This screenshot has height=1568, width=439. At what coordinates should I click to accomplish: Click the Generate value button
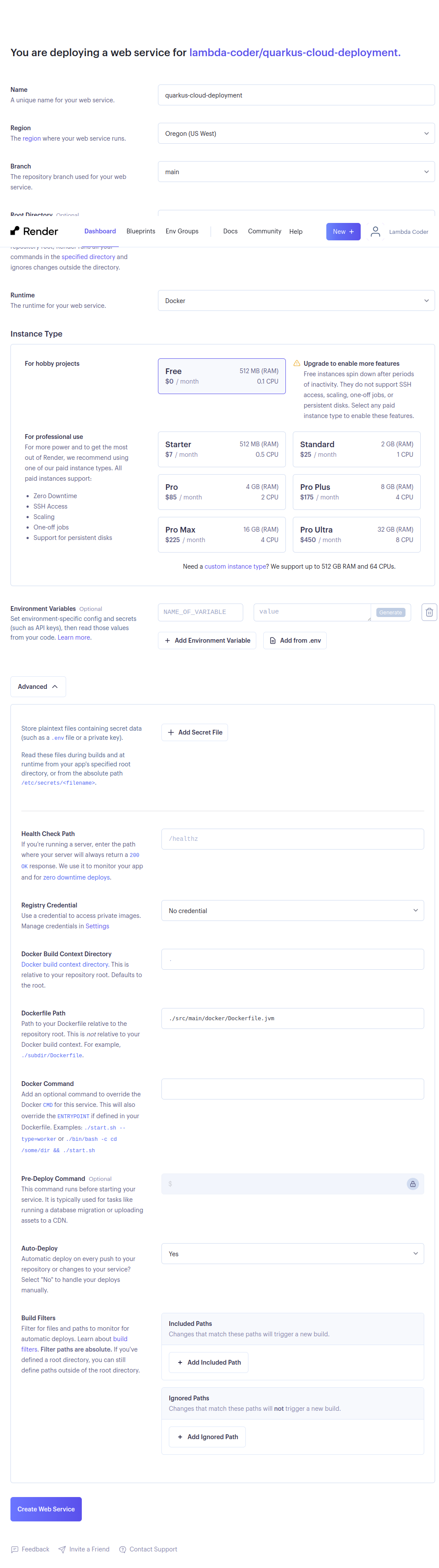(x=390, y=612)
